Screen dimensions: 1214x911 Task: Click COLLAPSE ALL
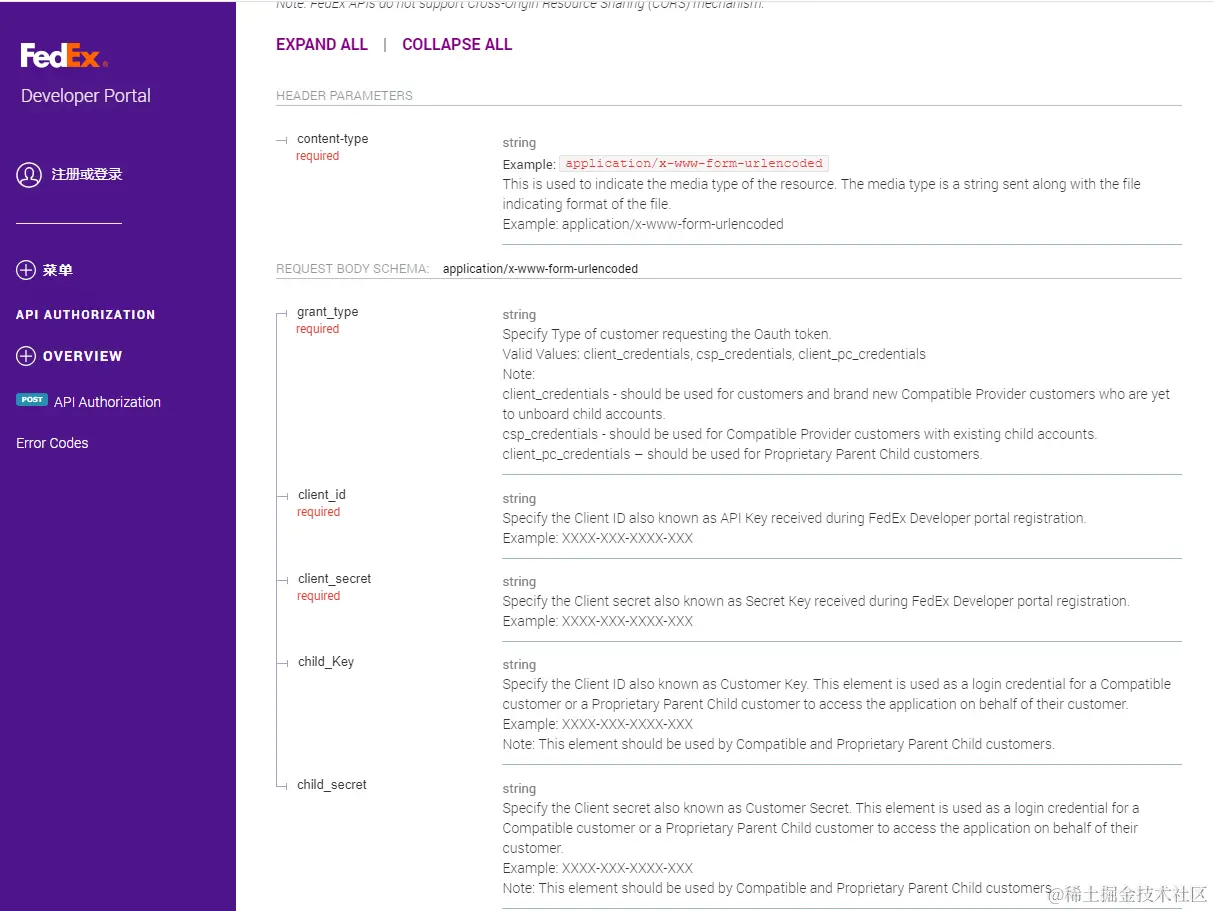point(457,45)
